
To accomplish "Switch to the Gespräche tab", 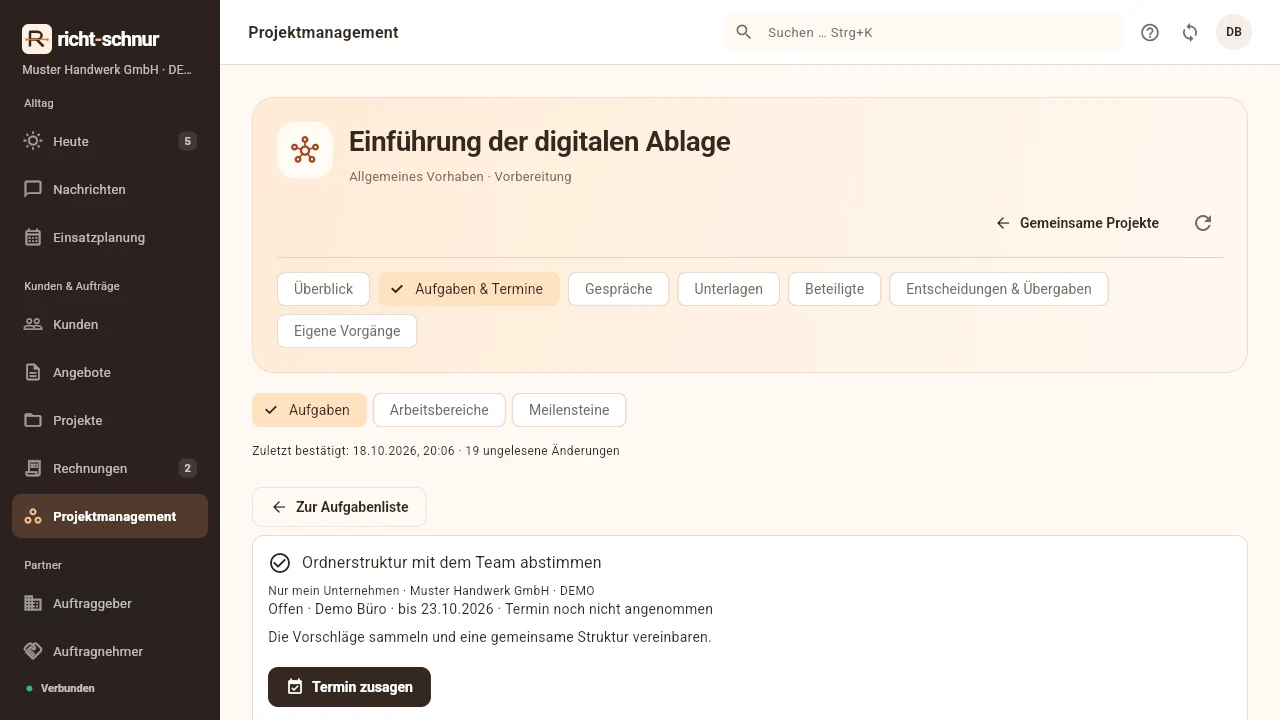I will [x=618, y=289].
